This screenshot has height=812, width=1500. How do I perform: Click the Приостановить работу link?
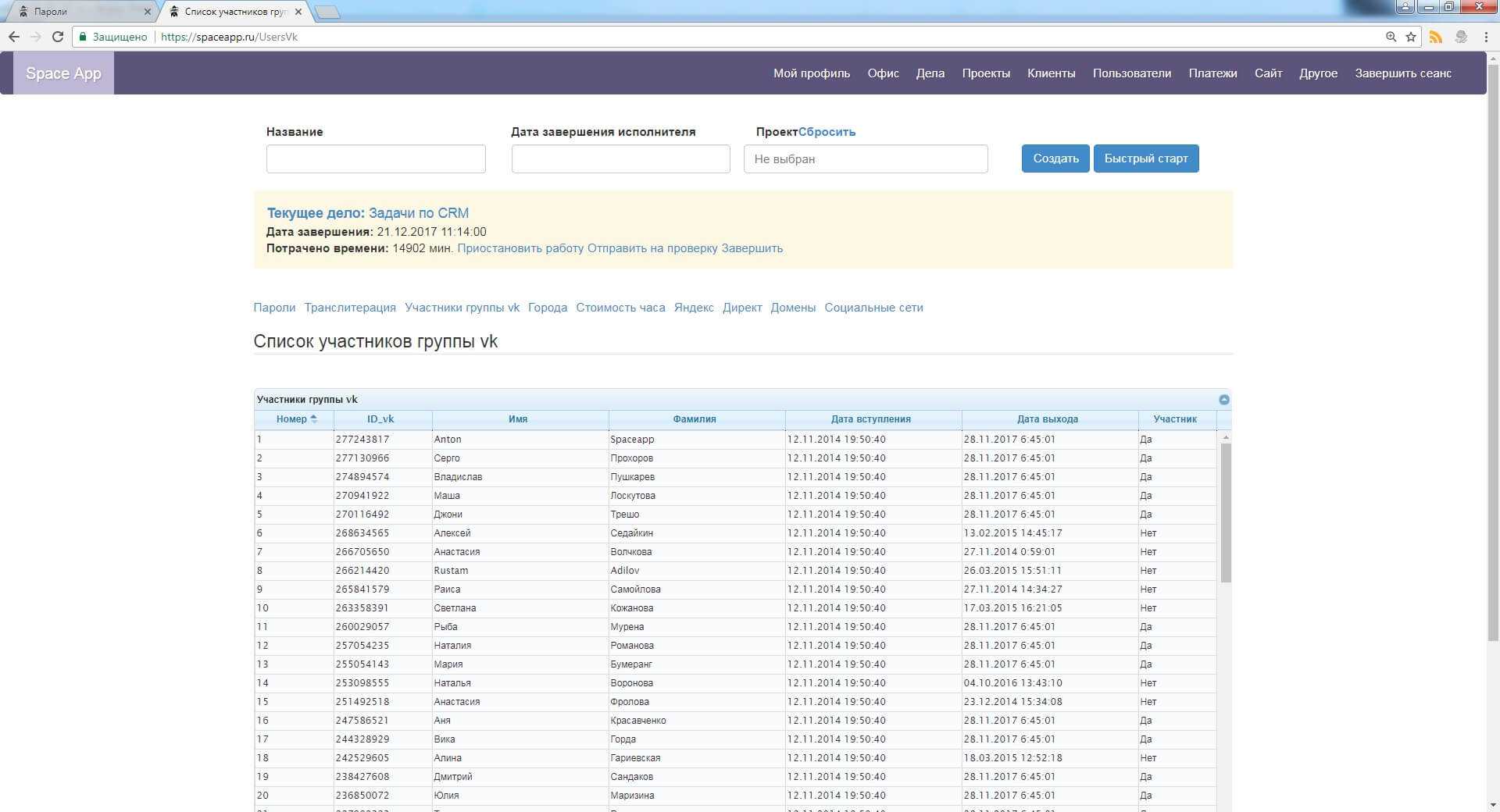point(520,248)
